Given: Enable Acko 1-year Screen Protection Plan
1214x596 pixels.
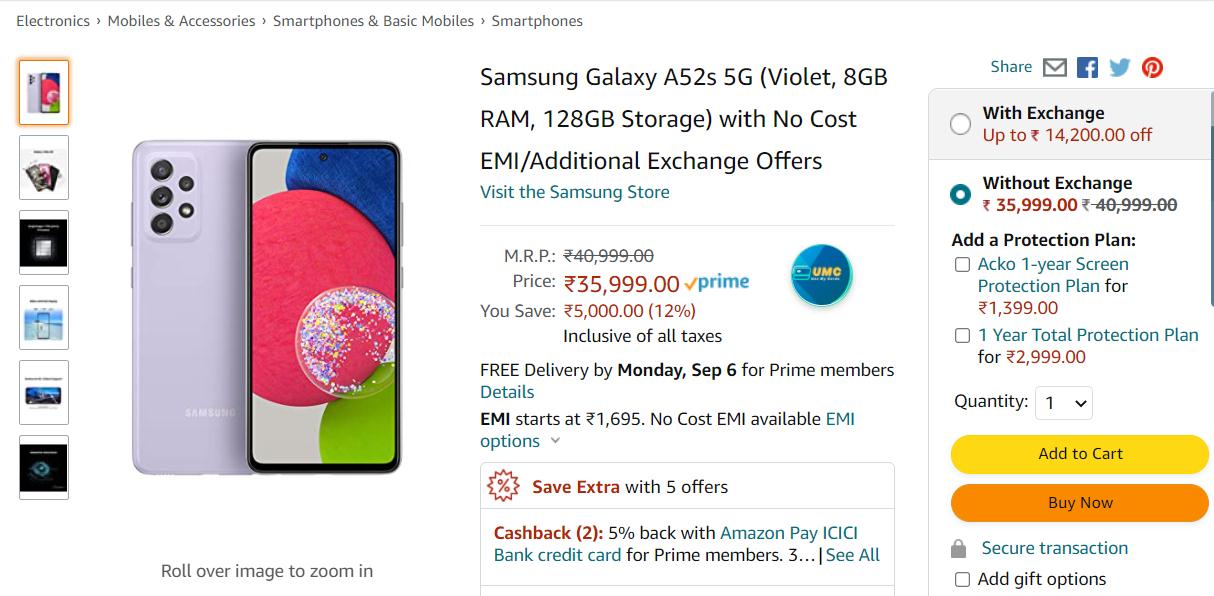Looking at the screenshot, I should [962, 265].
